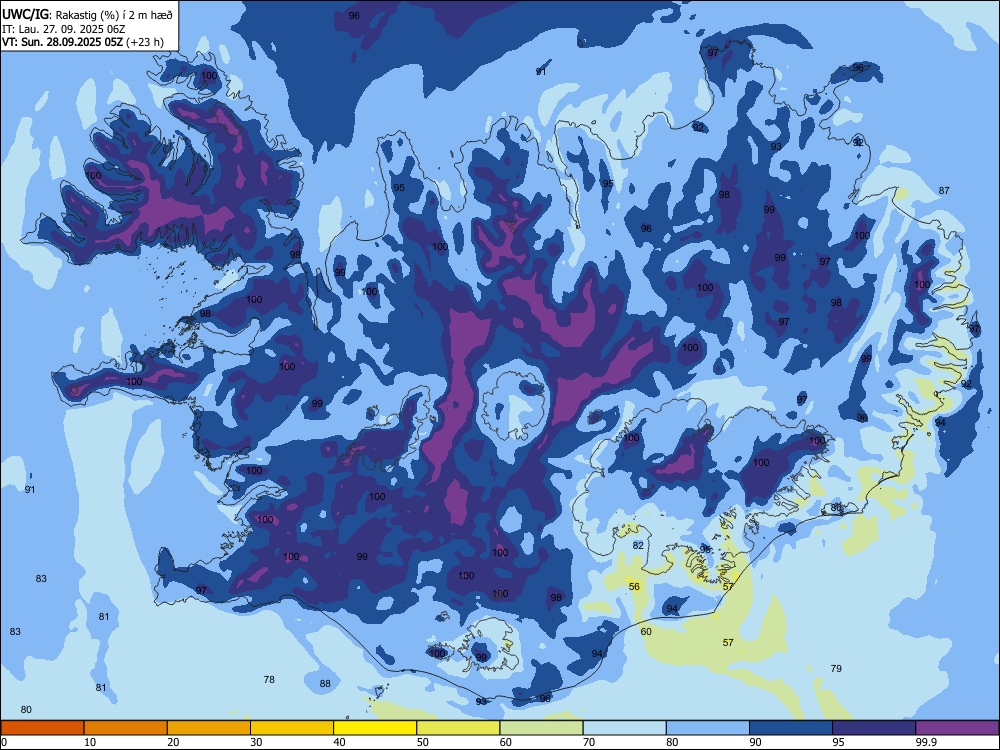This screenshot has height=750, width=1000.
Task: Click the 70–80% pale blue legend swatch
Action: [x=624, y=728]
